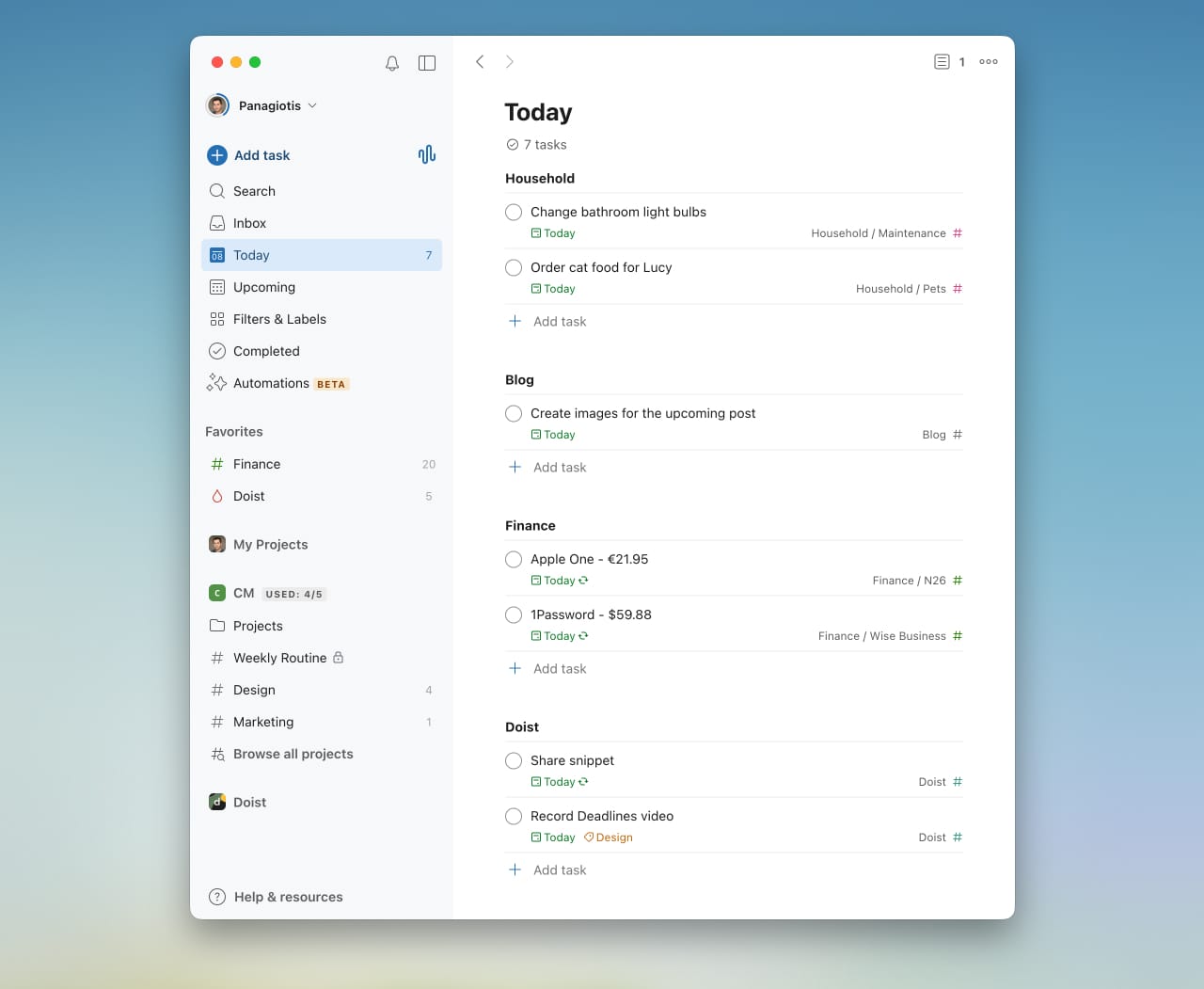The image size is (1204, 989).
Task: Open the Automations beta feature
Action: [272, 383]
